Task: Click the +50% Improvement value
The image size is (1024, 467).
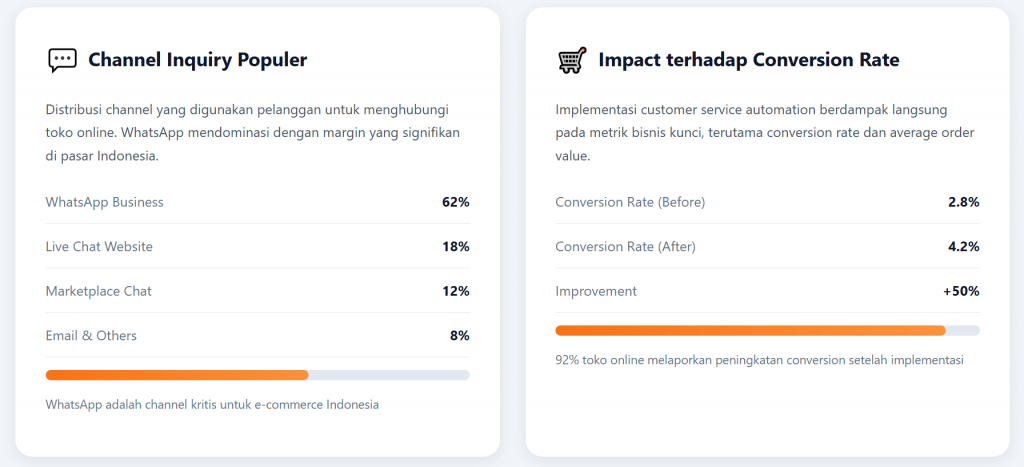Action: pyautogui.click(x=960, y=291)
